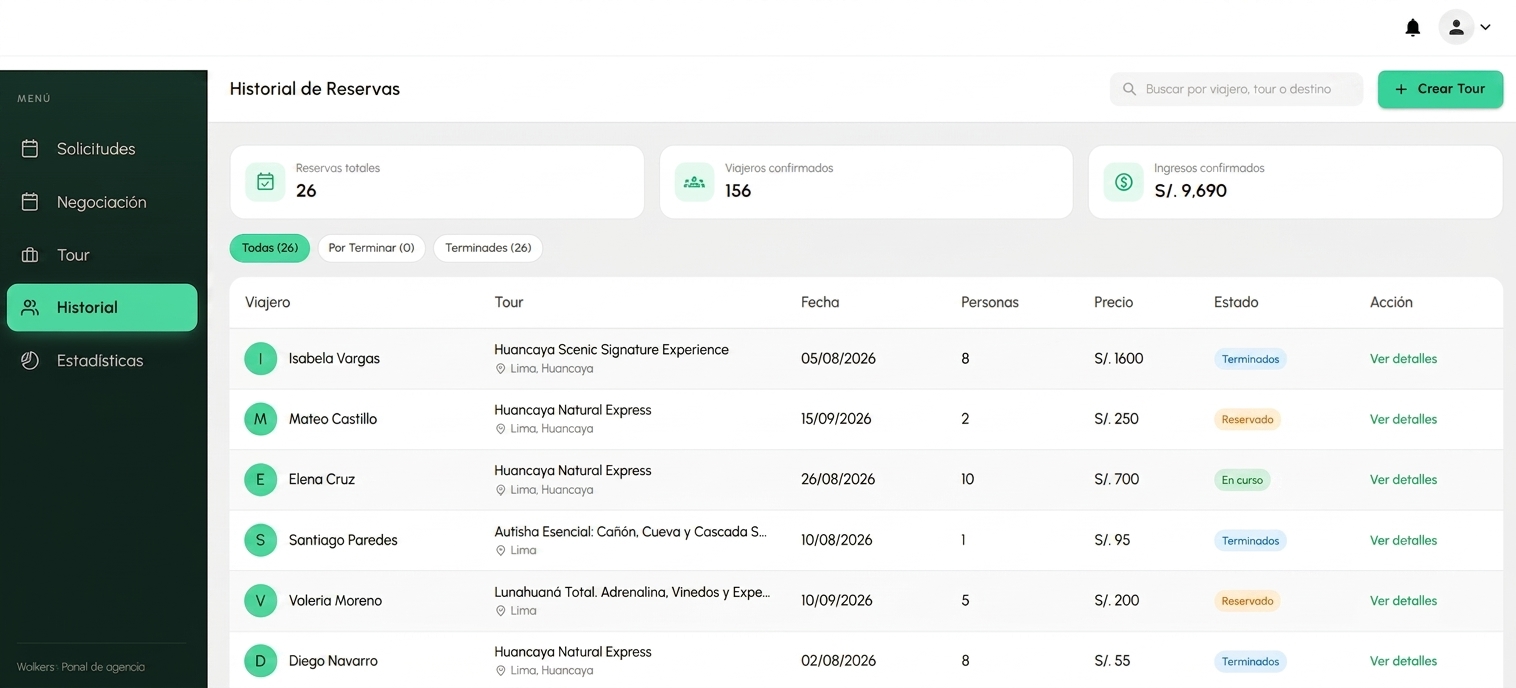Click the user profile avatar icon

click(1456, 27)
